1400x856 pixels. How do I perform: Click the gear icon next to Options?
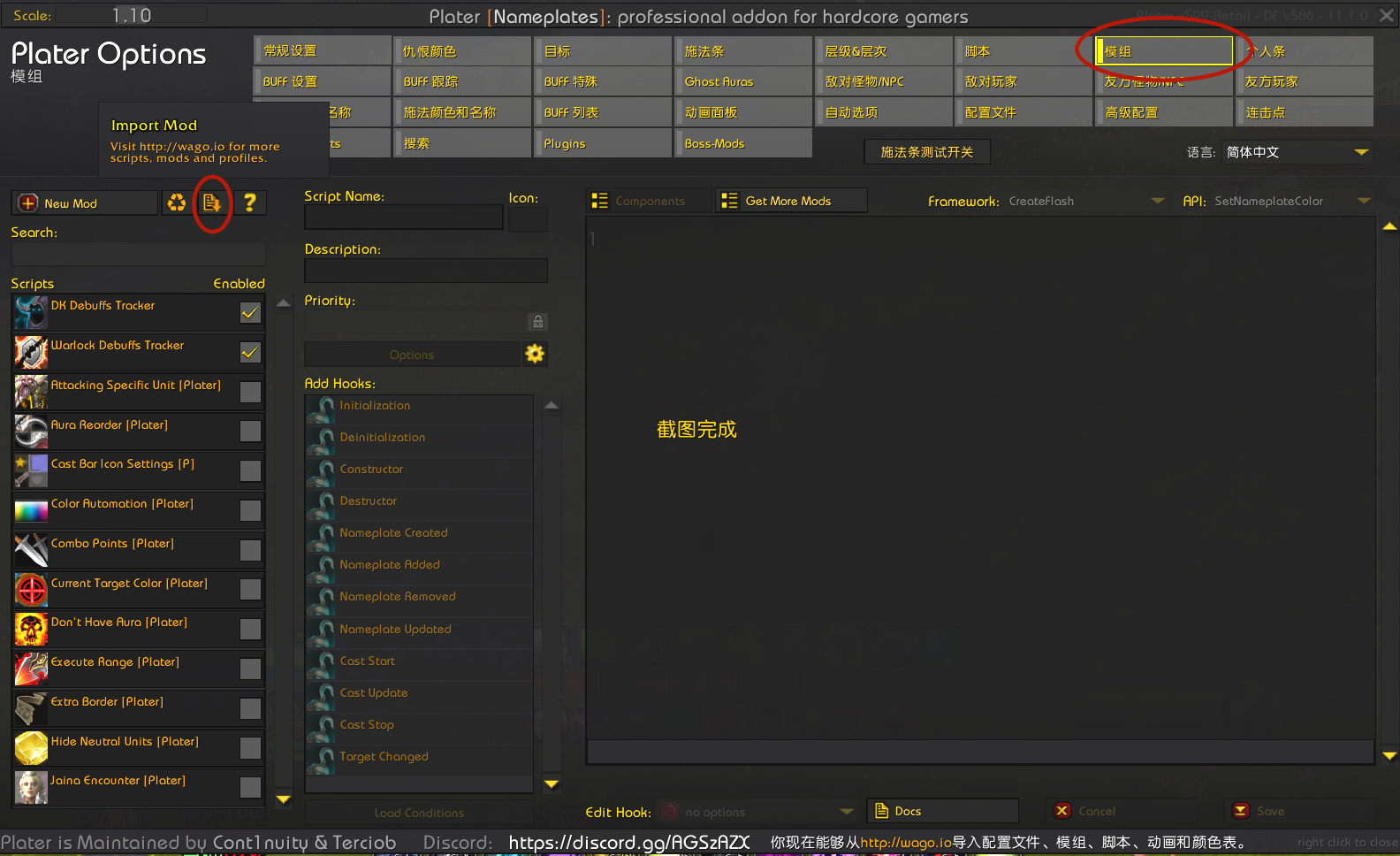pos(535,354)
